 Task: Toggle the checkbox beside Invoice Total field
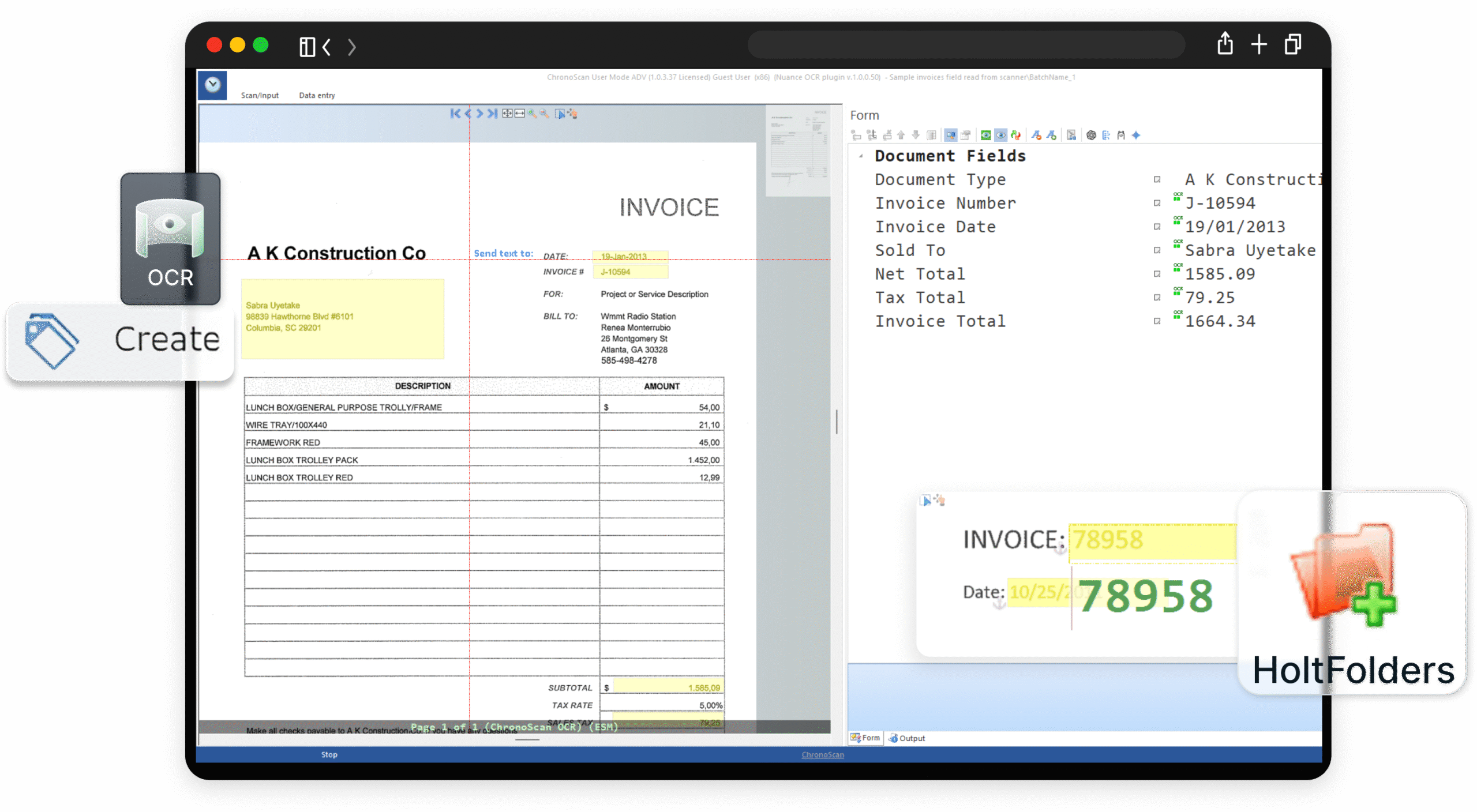[x=1157, y=321]
